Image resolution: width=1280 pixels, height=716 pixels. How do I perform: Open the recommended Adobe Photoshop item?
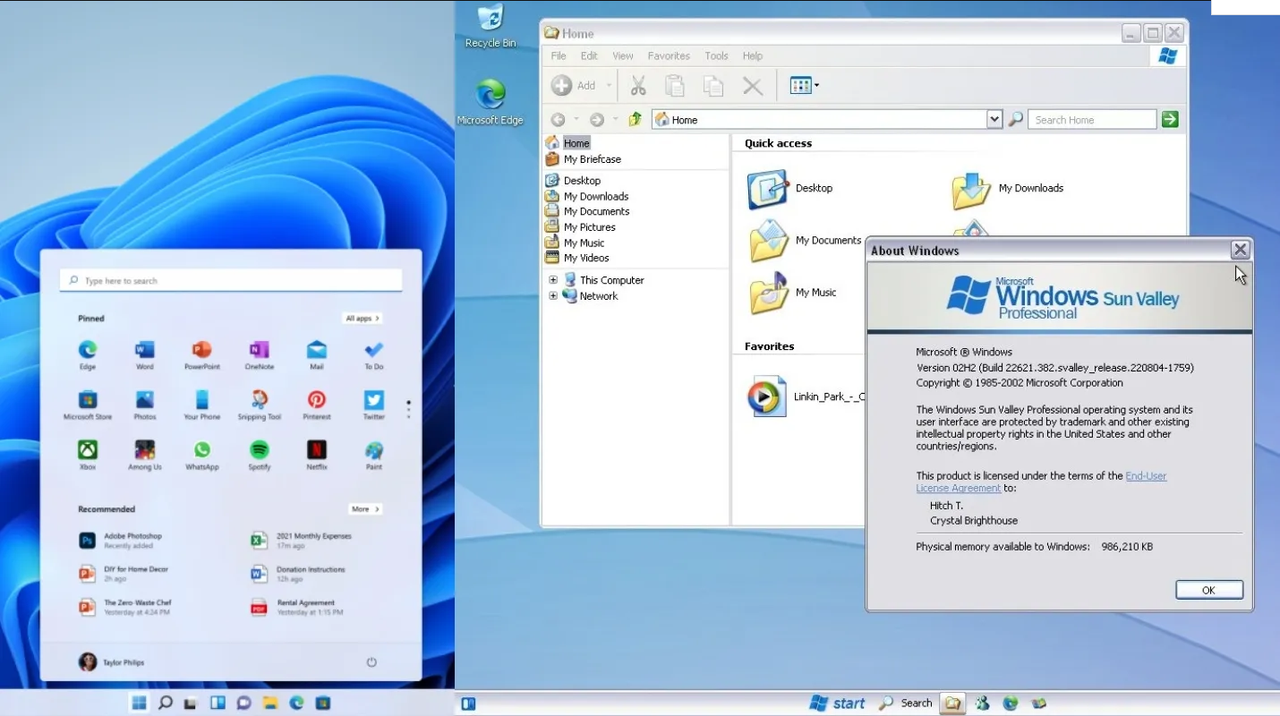point(121,540)
